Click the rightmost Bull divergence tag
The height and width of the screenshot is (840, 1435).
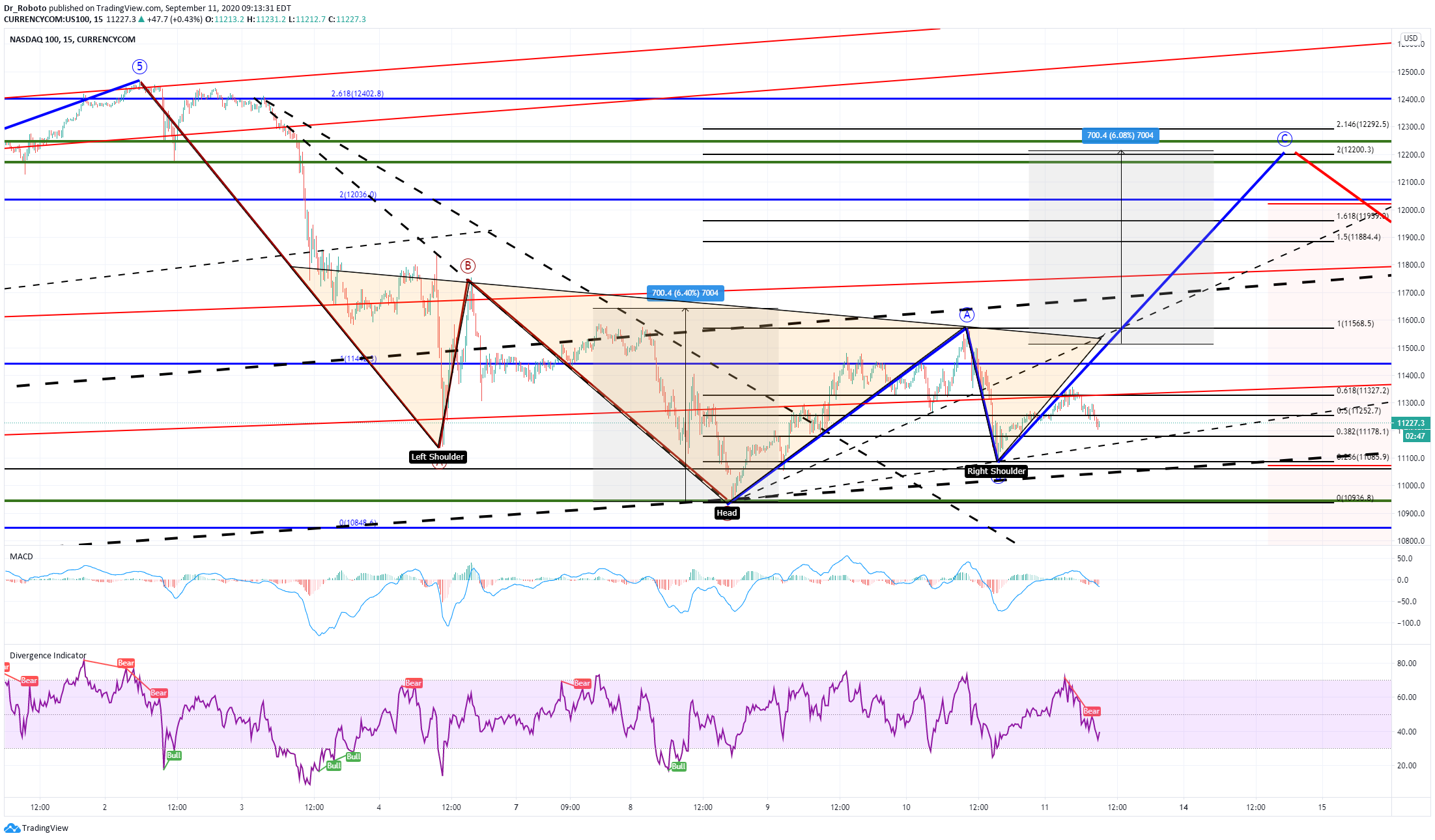coord(679,766)
